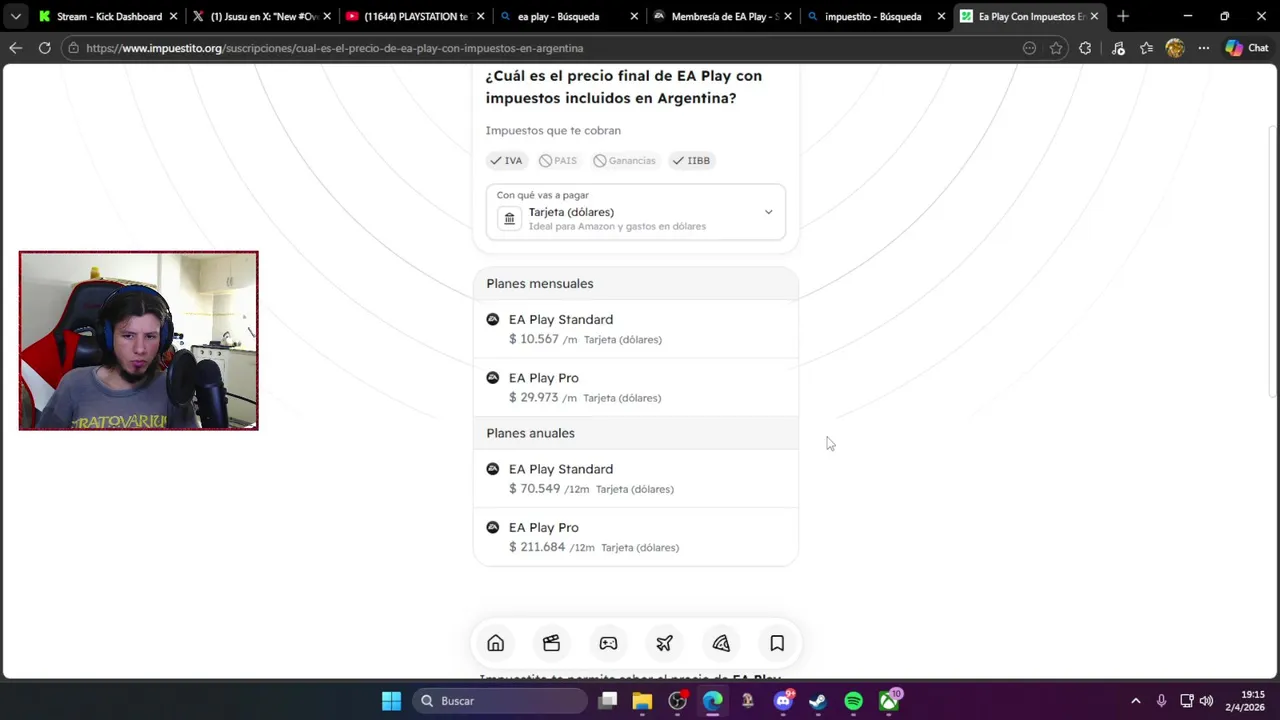
Task: Expand the Tarjeta (dólares) payment dropdown
Action: [x=636, y=211]
